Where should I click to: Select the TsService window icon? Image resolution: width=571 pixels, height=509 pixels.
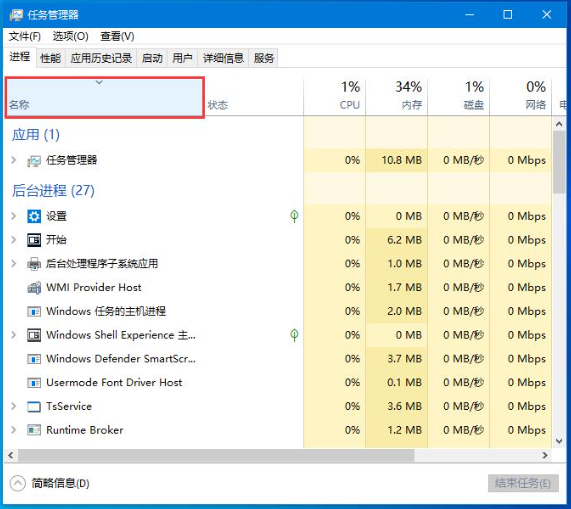pos(34,406)
